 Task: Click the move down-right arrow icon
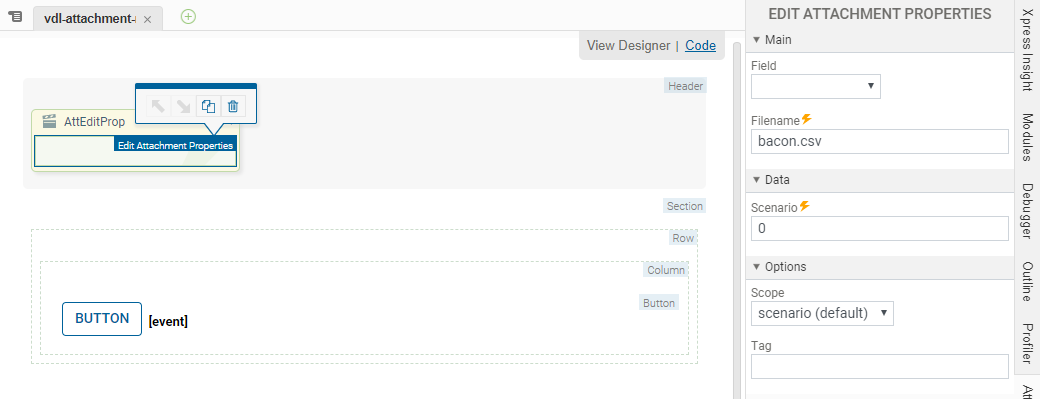pos(183,106)
